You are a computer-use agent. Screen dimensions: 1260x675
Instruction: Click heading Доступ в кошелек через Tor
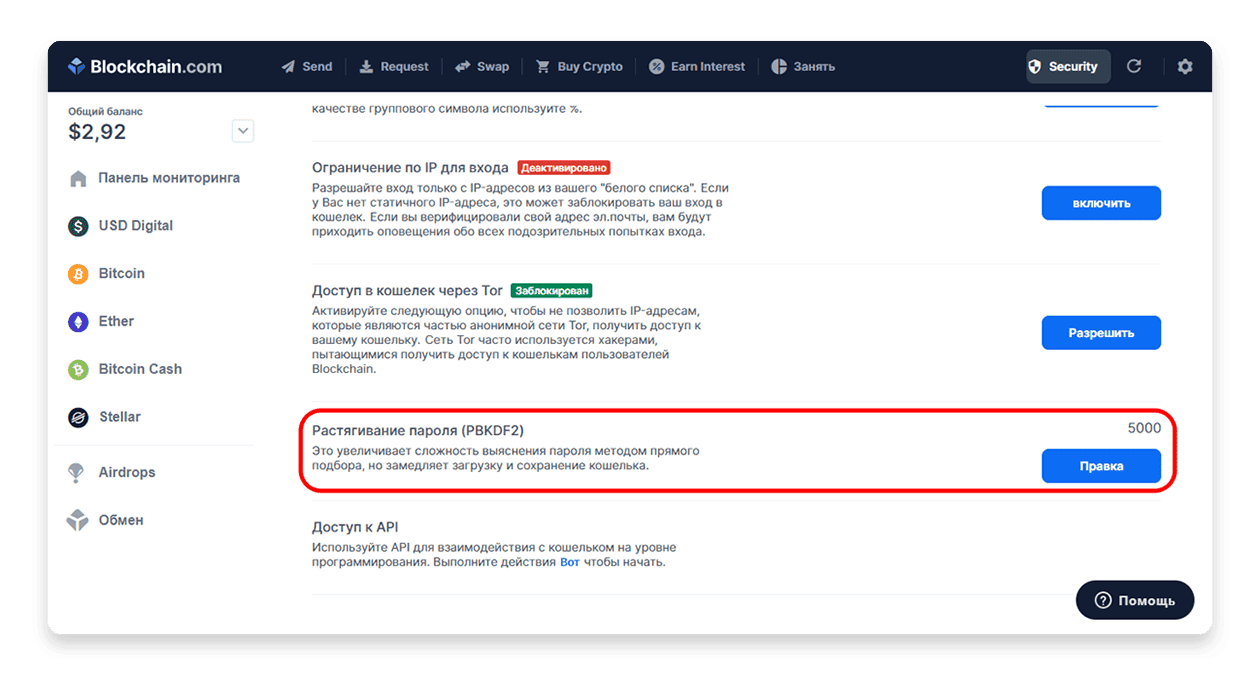point(407,291)
